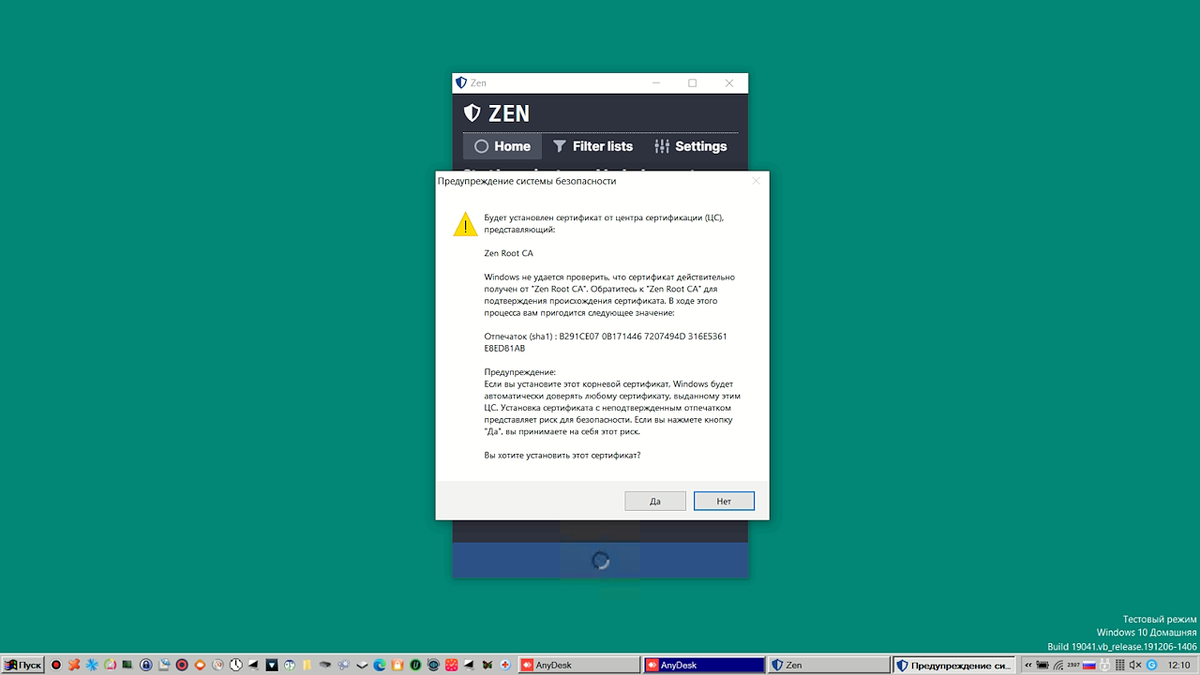Click the blue G tray icon
The width and height of the screenshot is (1200, 675).
(x=1151, y=665)
